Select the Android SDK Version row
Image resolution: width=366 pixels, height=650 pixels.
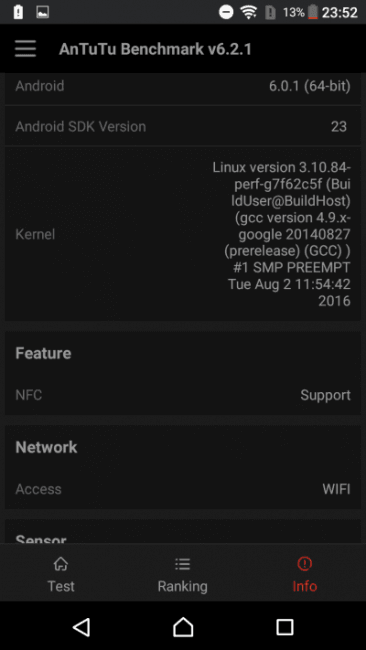pos(183,126)
